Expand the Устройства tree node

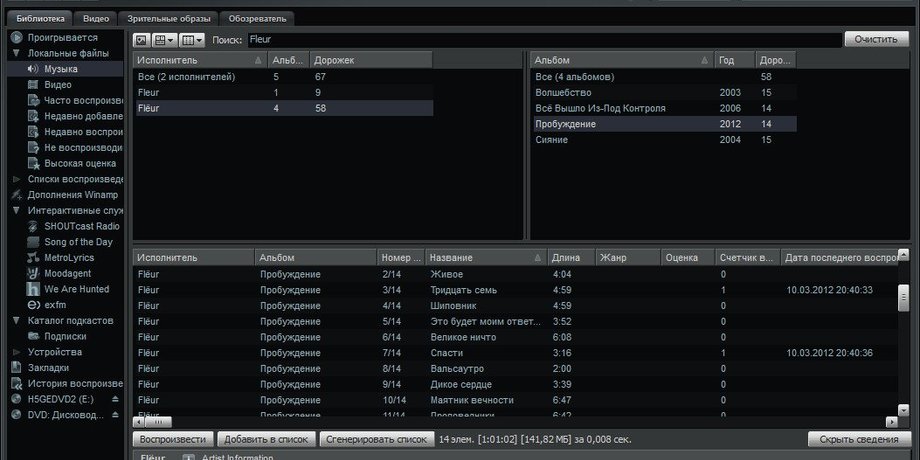[x=16, y=352]
